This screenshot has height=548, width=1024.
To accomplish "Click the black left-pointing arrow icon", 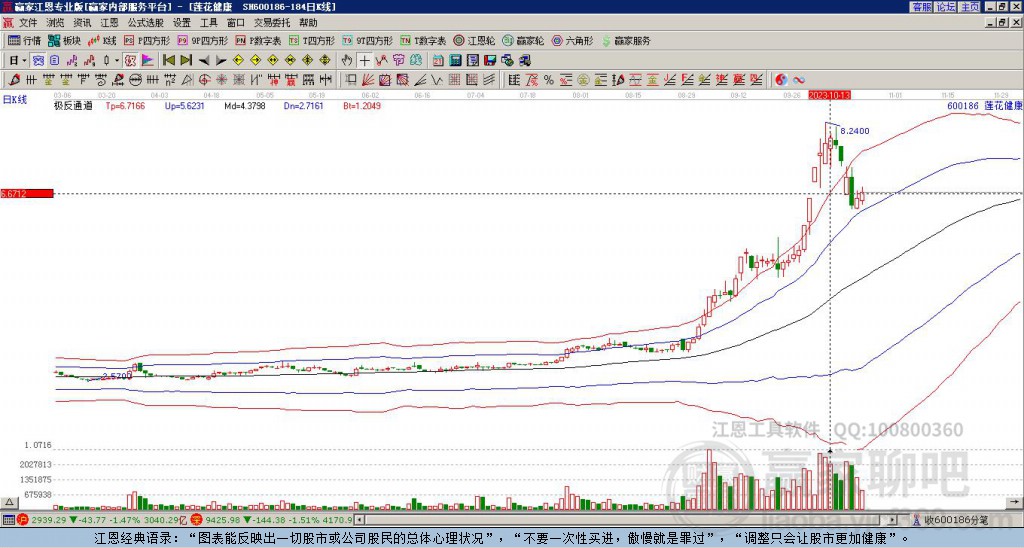I will click(204, 61).
